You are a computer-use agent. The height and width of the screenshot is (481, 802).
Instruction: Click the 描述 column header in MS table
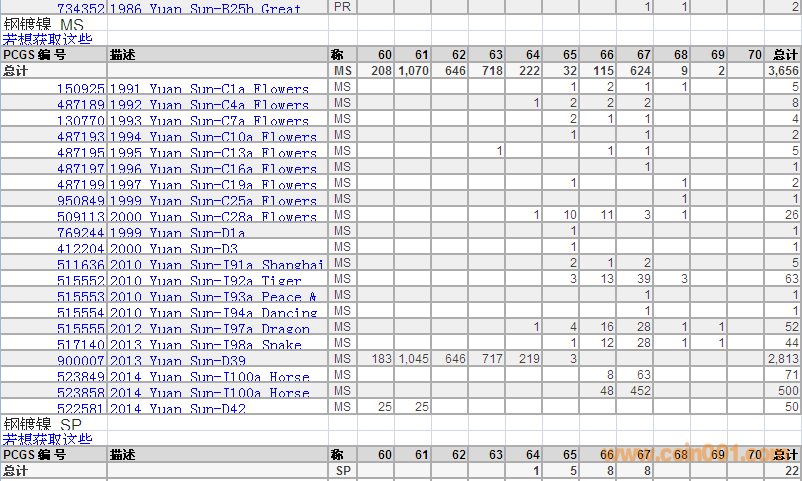coord(124,54)
